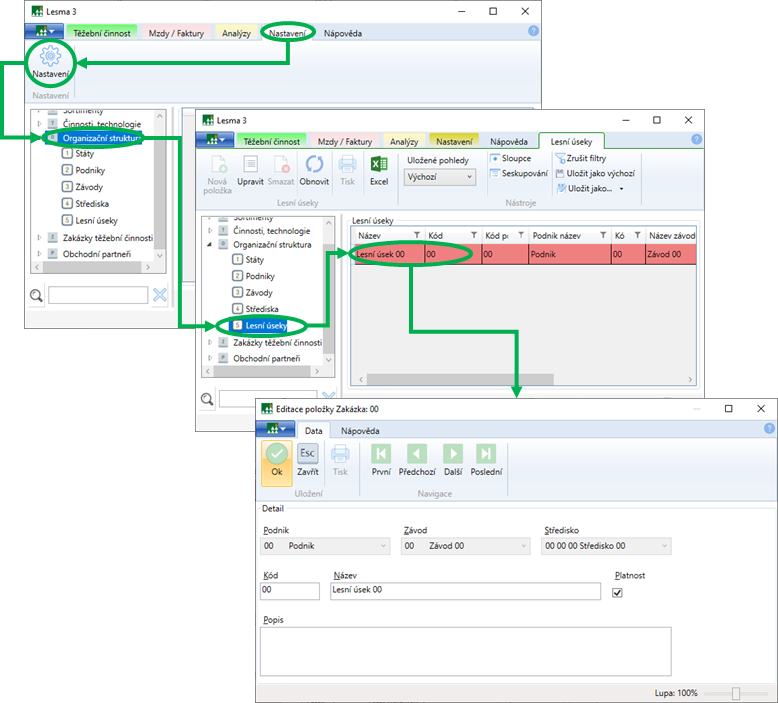This screenshot has height=703, width=778.
Task: Click the Zrušit filtry button
Action: click(586, 158)
